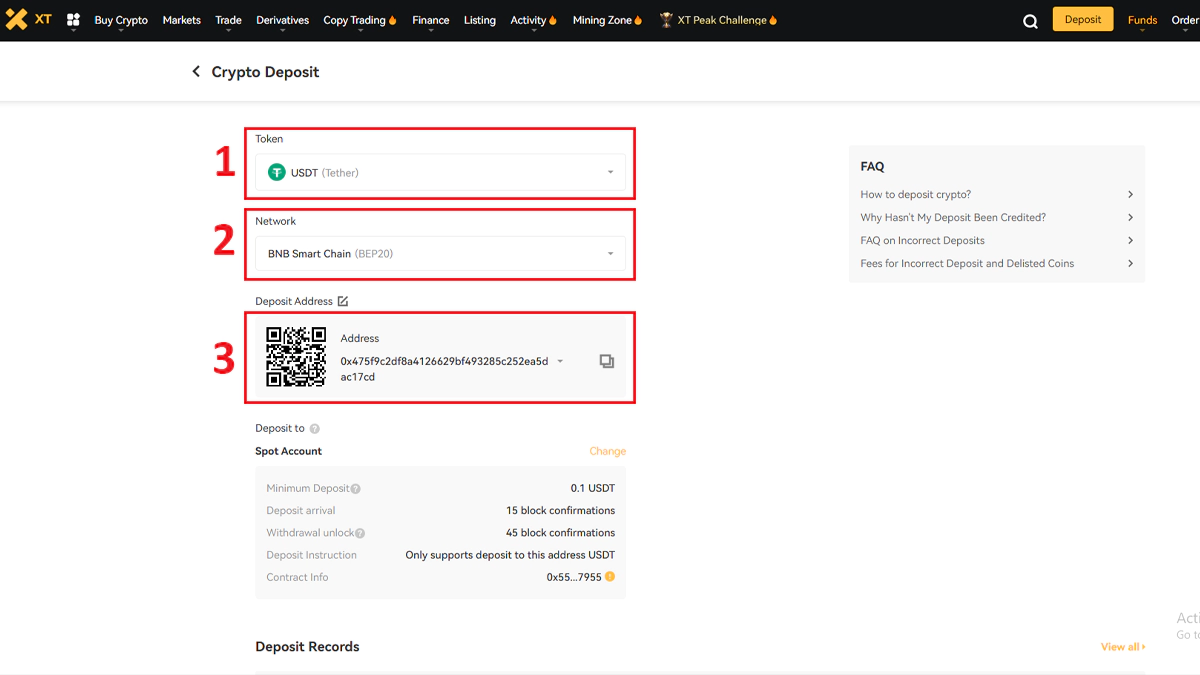1200x675 pixels.
Task: Click the deposit QR code image
Action: (296, 357)
